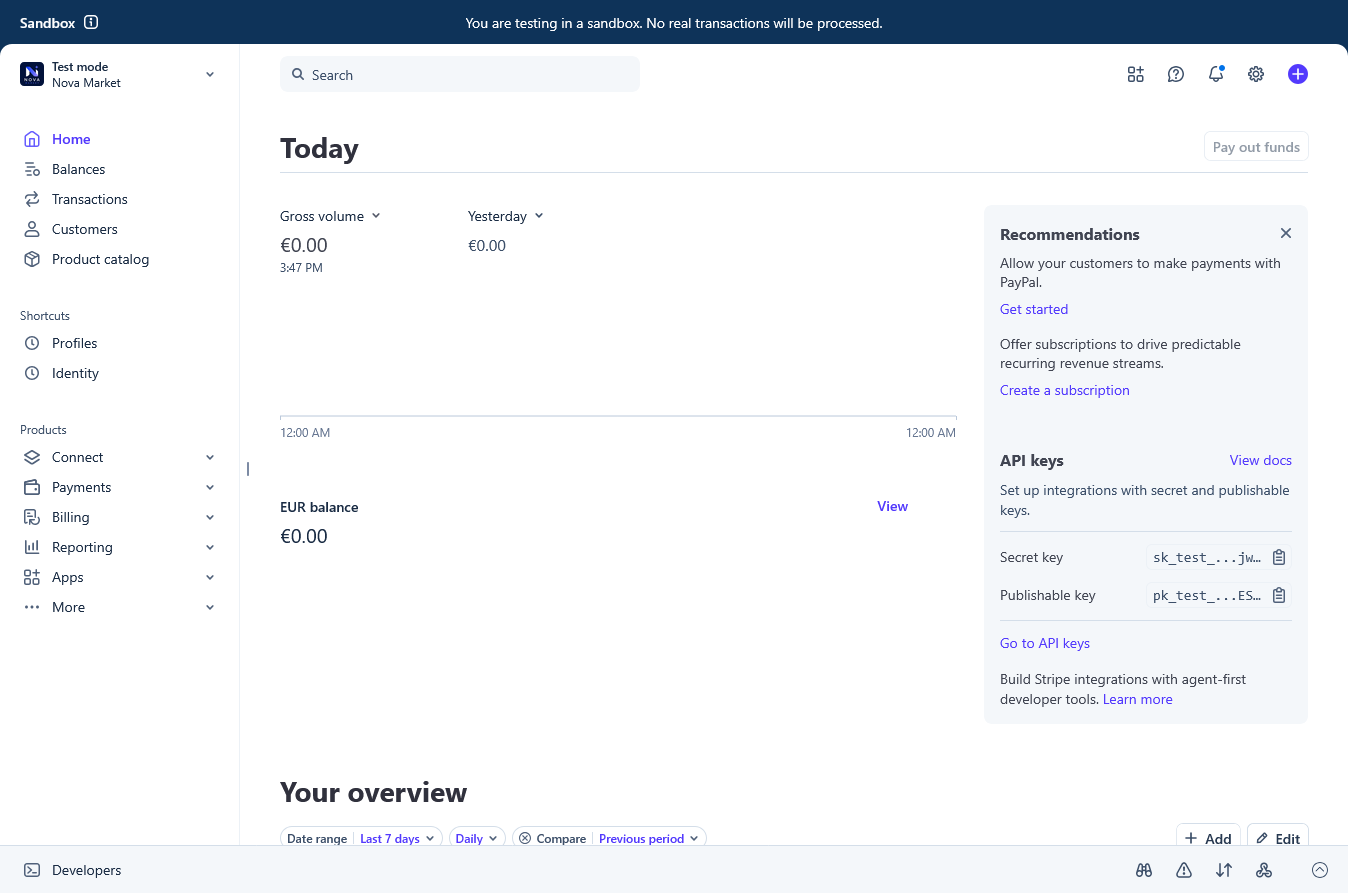Image resolution: width=1348 pixels, height=893 pixels.
Task: Open the binoculars inspector icon in bottom bar
Action: click(x=1144, y=870)
